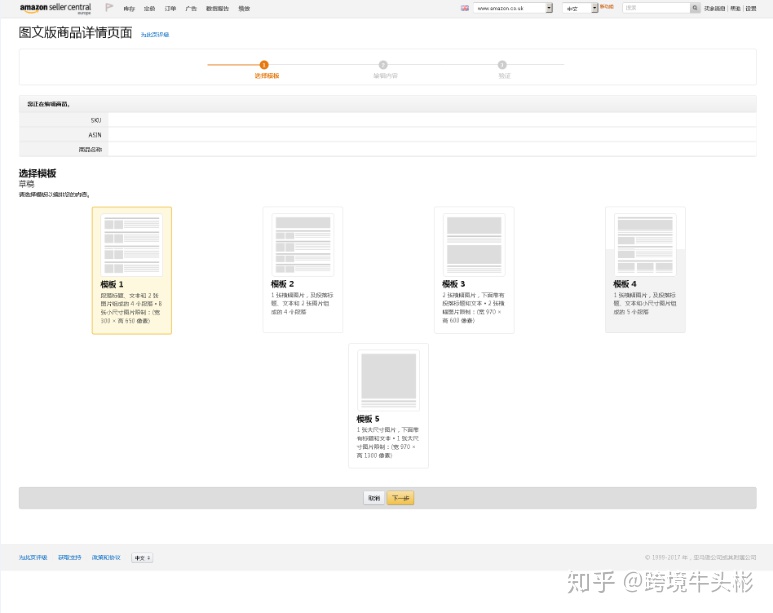Image resolution: width=773 pixels, height=613 pixels.
Task: Open the 定价 (Pricing) menu
Action: click(x=149, y=8)
